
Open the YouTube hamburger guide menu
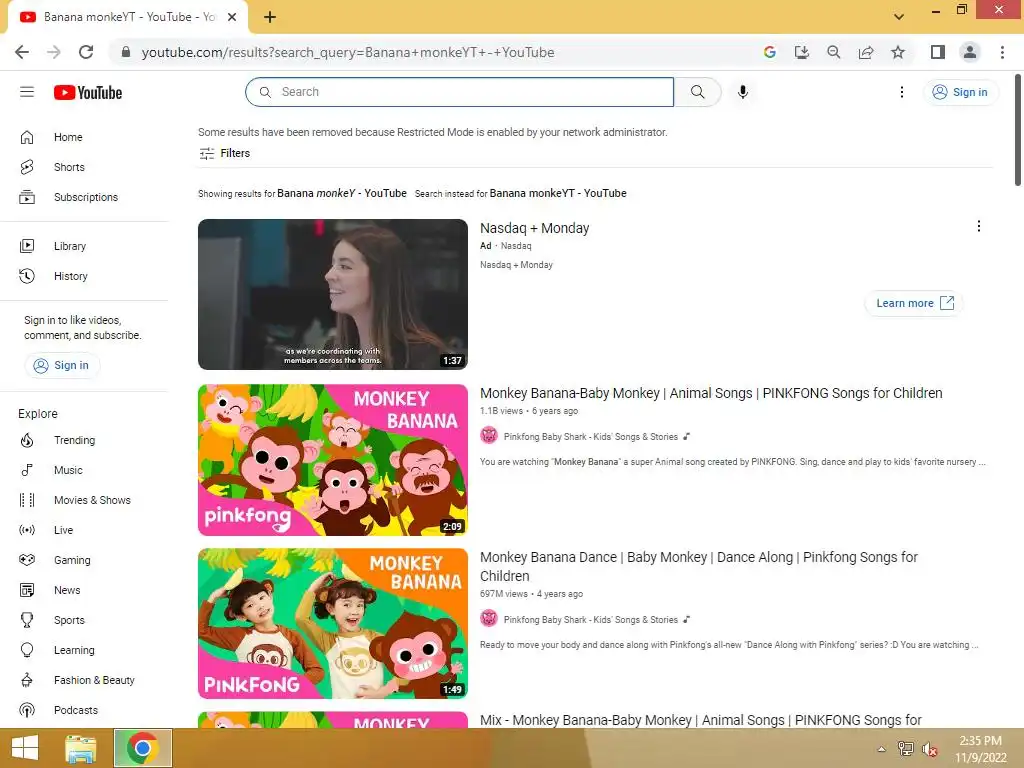[x=27, y=92]
